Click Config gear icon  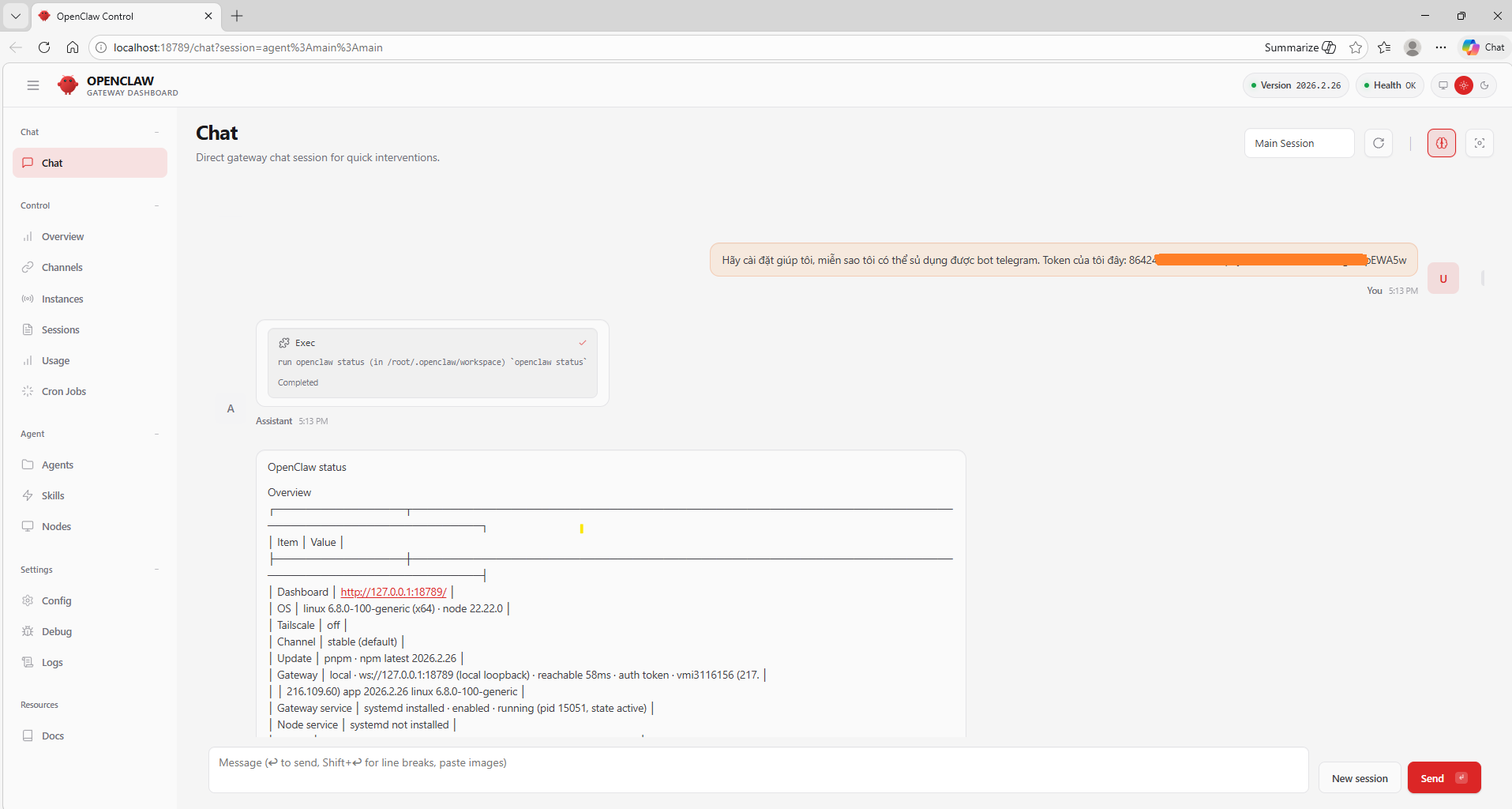coord(28,600)
